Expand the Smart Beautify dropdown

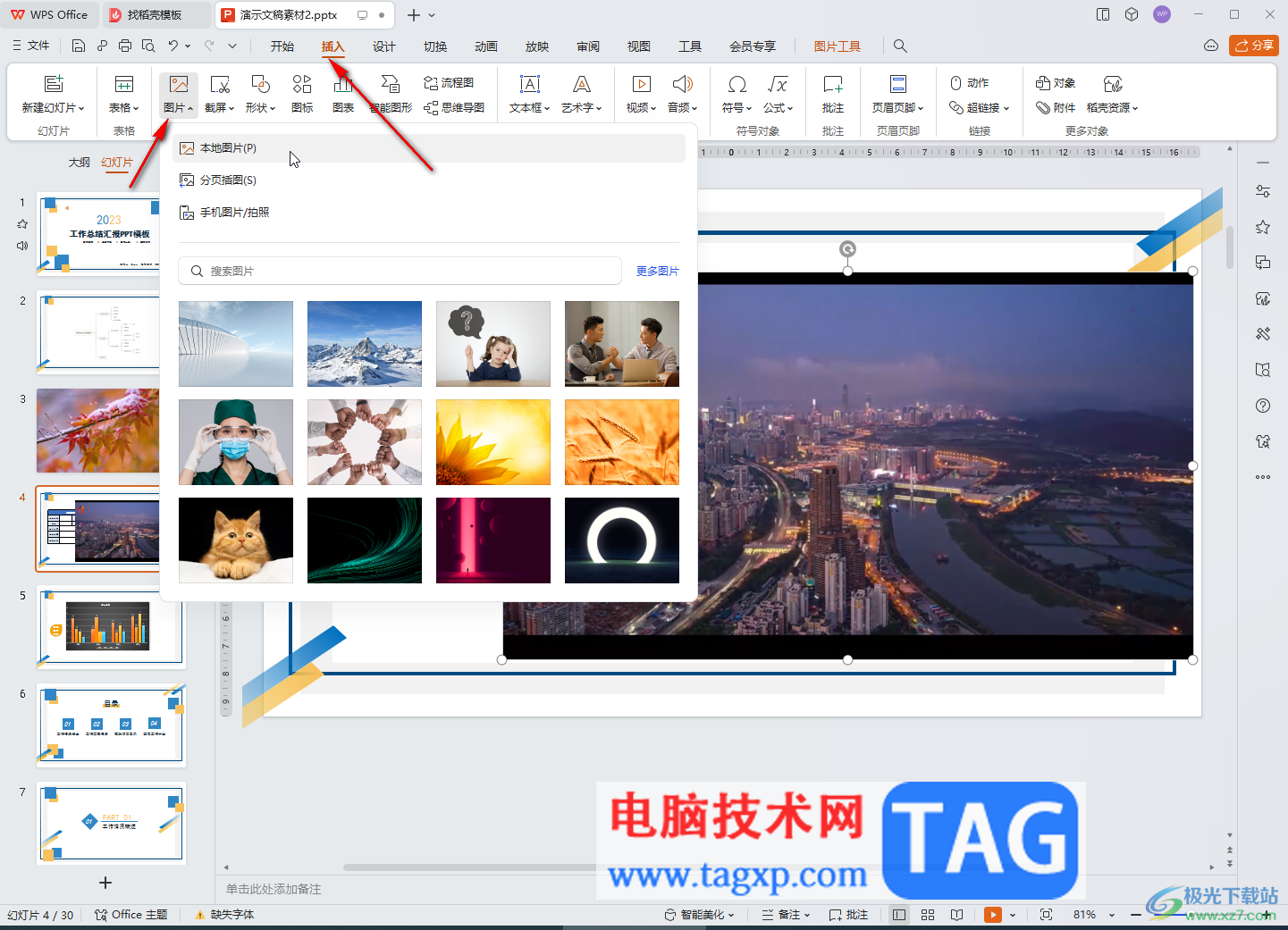[731, 915]
